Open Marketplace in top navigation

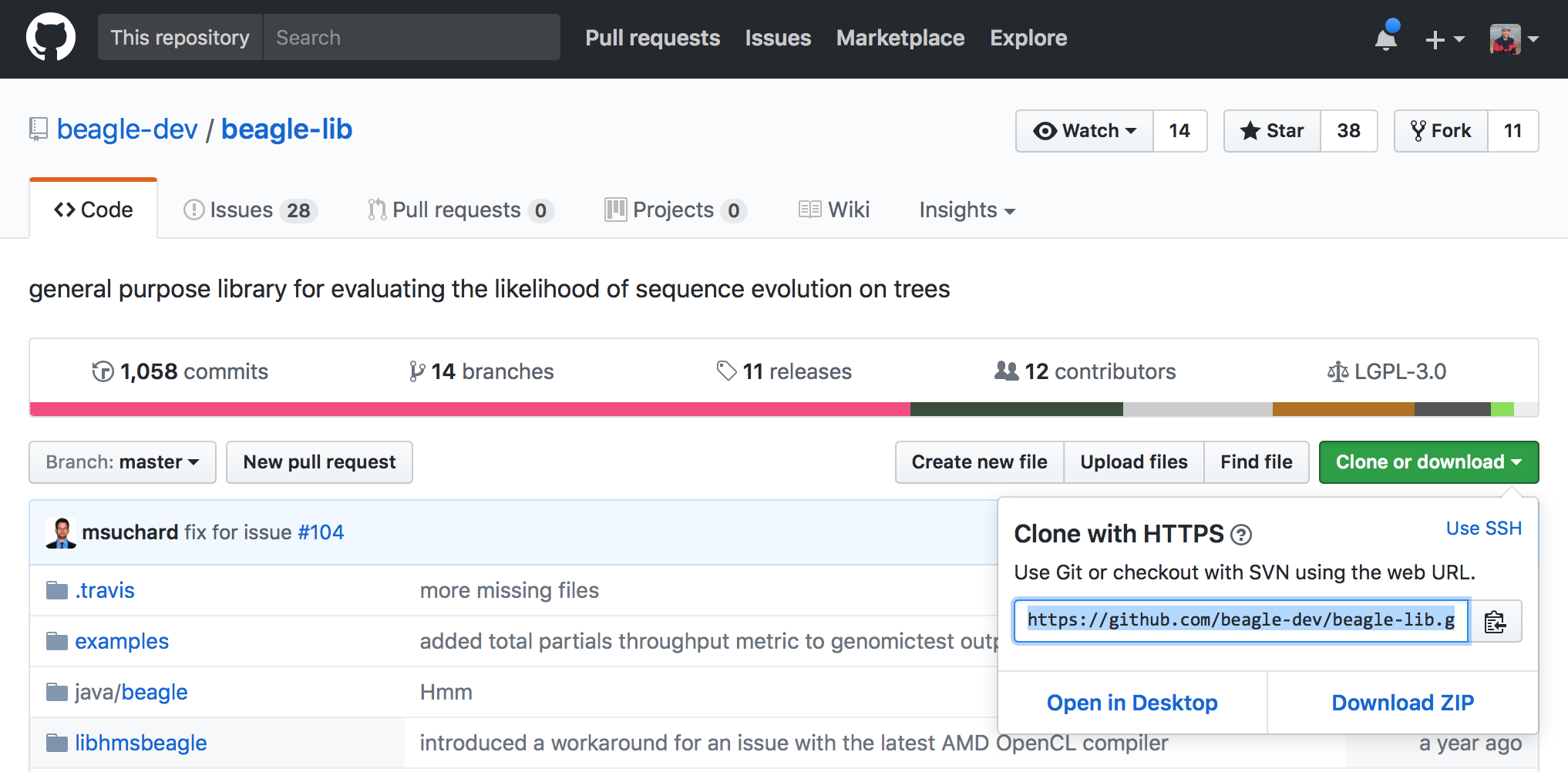[900, 38]
